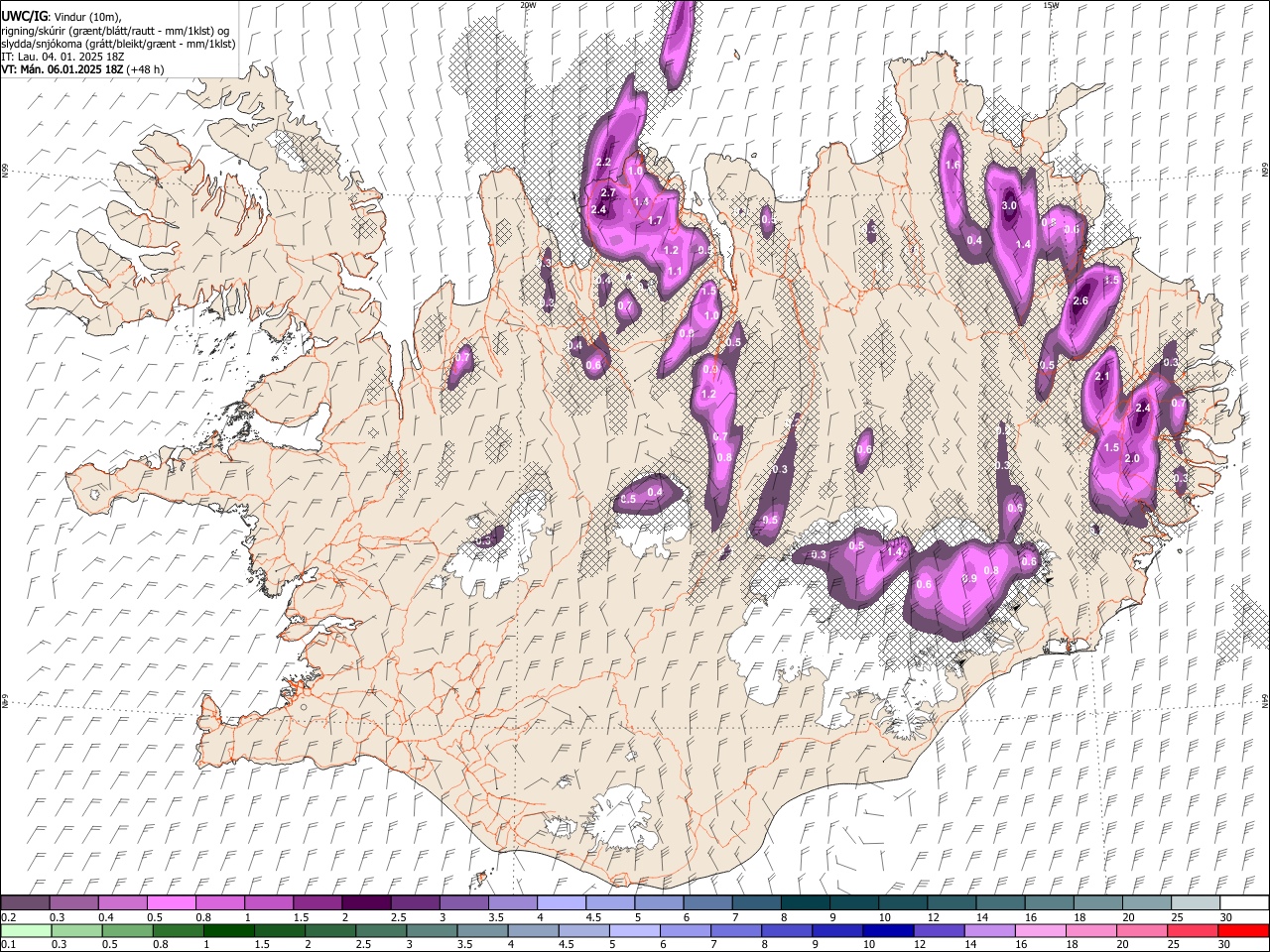Pick the bright red above-30 rain legend swatch
The width and height of the screenshot is (1270, 952).
[x=1243, y=930]
